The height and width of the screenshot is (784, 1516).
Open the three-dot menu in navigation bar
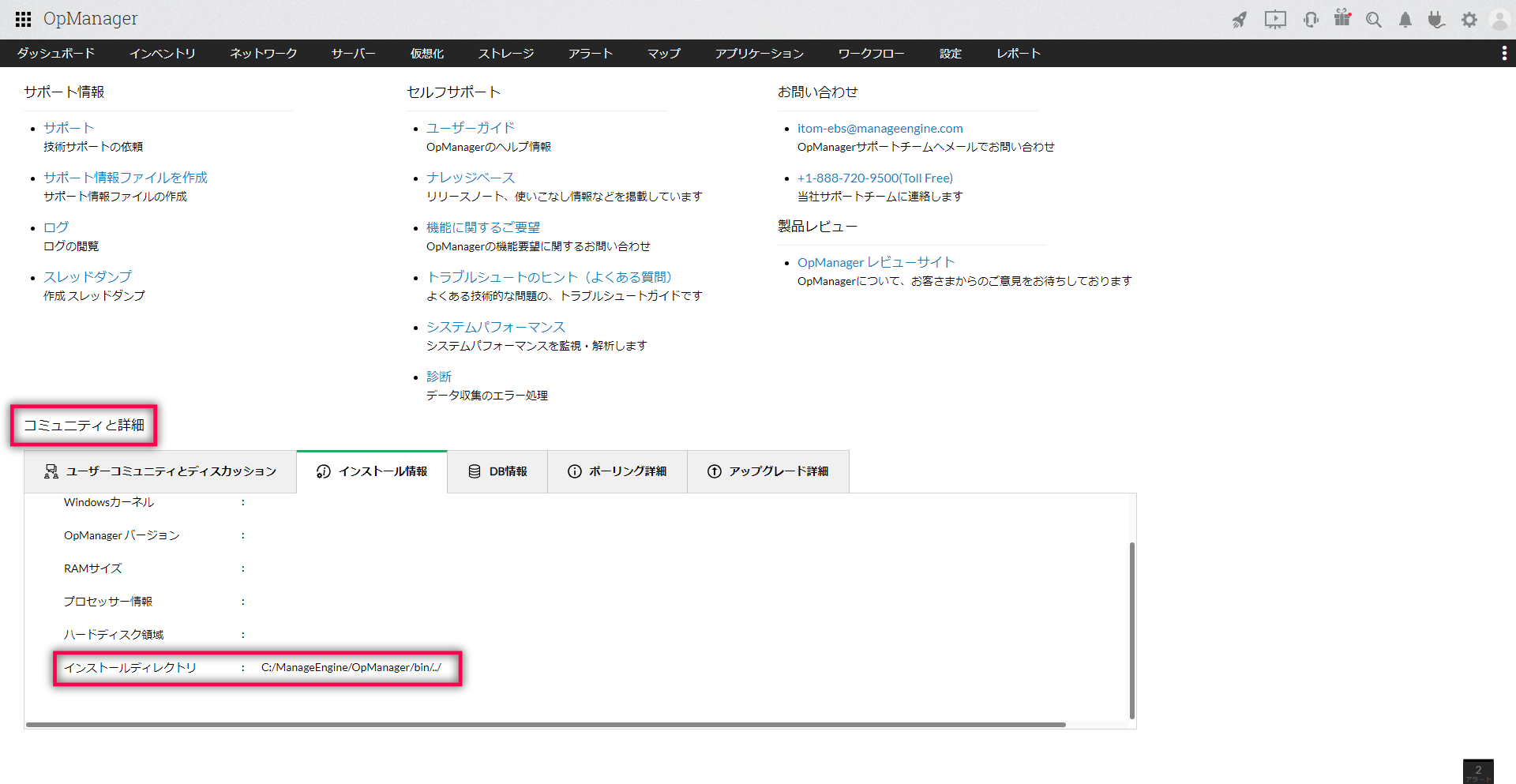tap(1504, 53)
